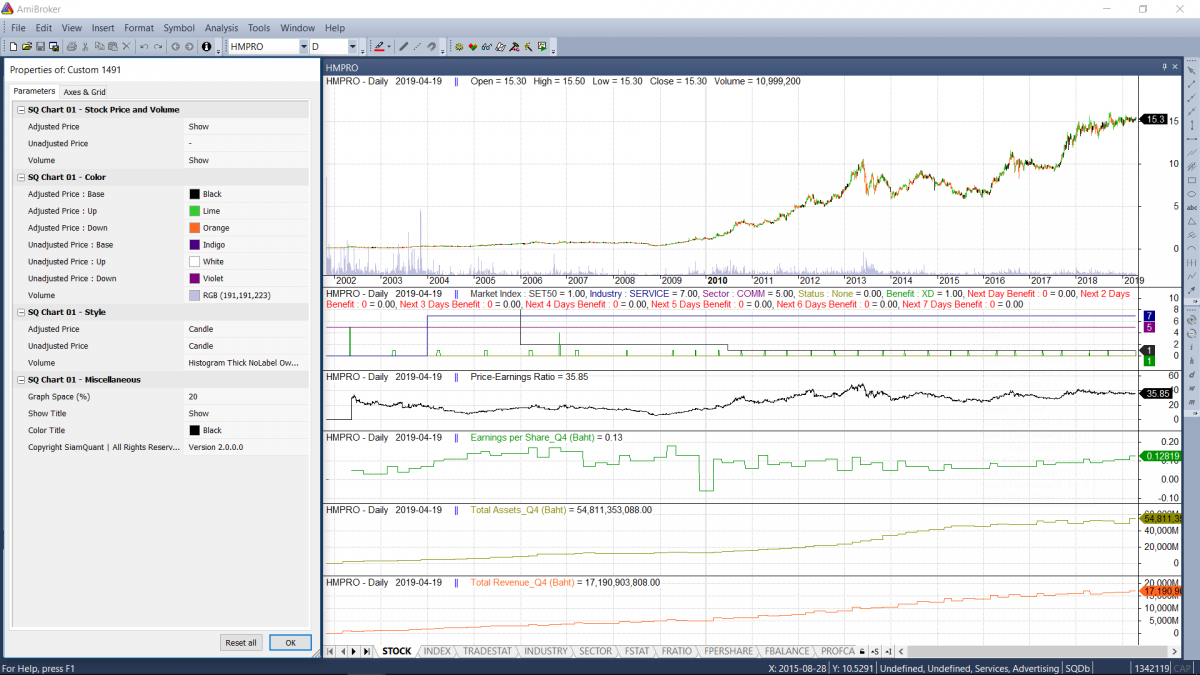Collapse SQ Chart 01 - Style section
This screenshot has width=1200, height=675.
click(20, 312)
